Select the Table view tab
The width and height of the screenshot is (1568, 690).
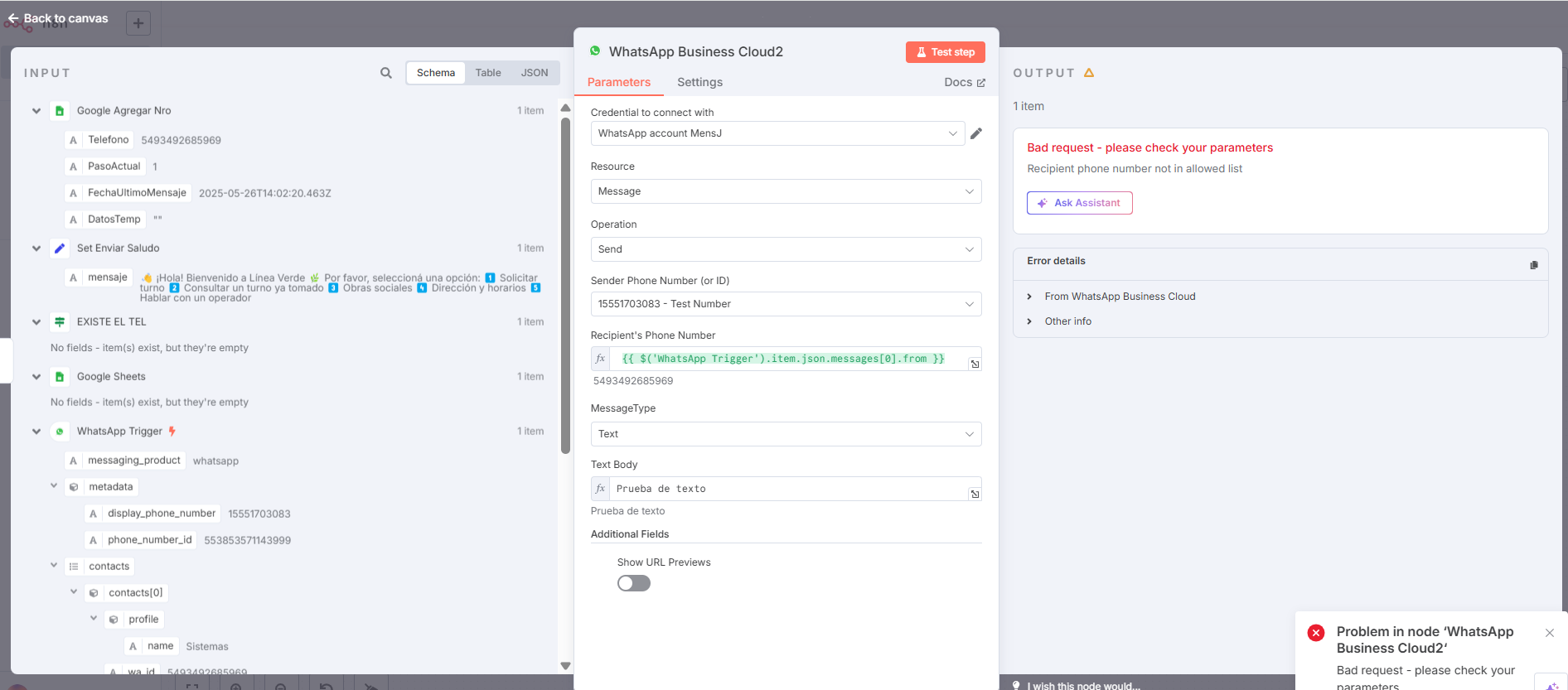(x=488, y=73)
